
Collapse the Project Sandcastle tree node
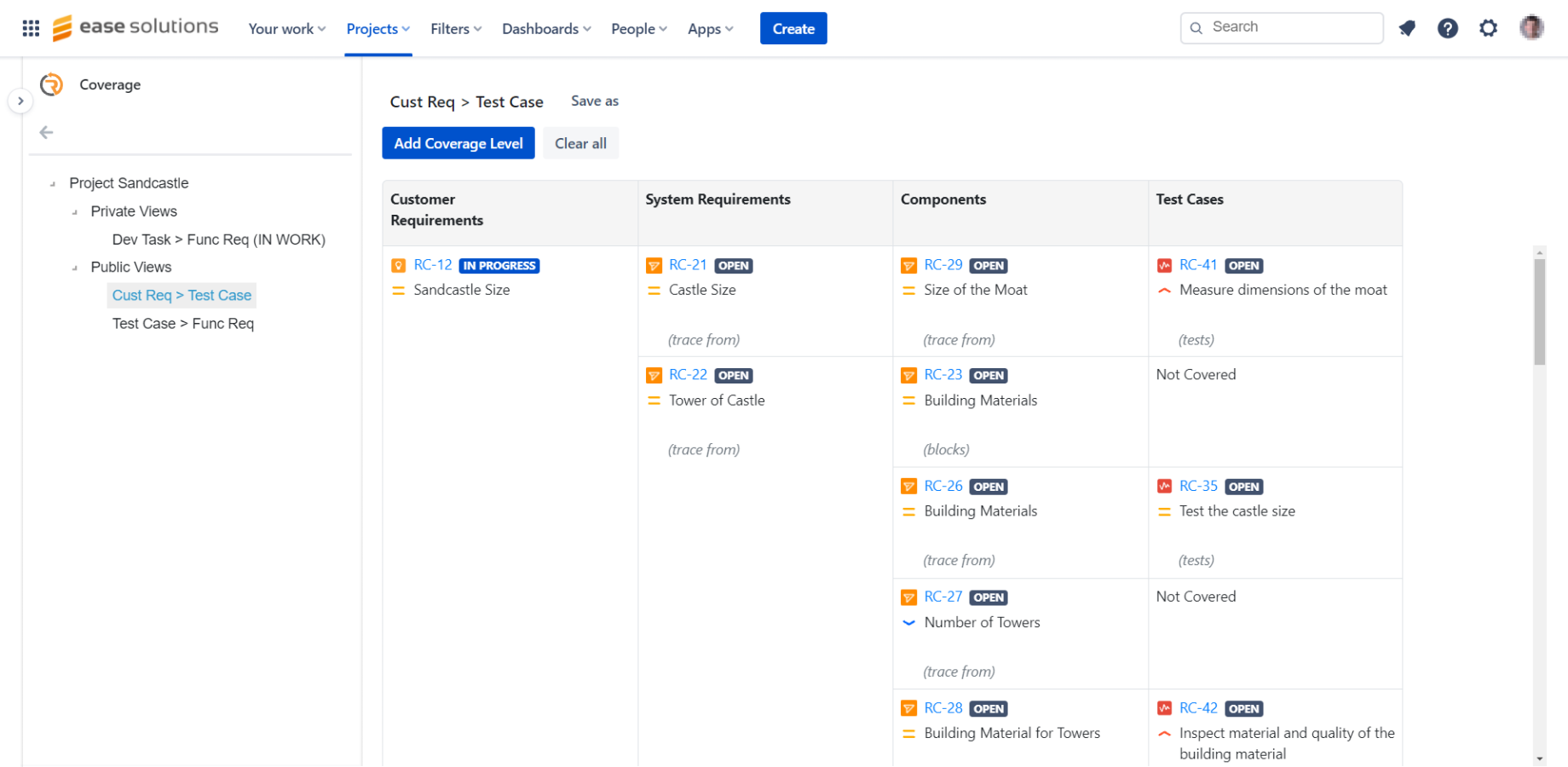[x=53, y=184]
